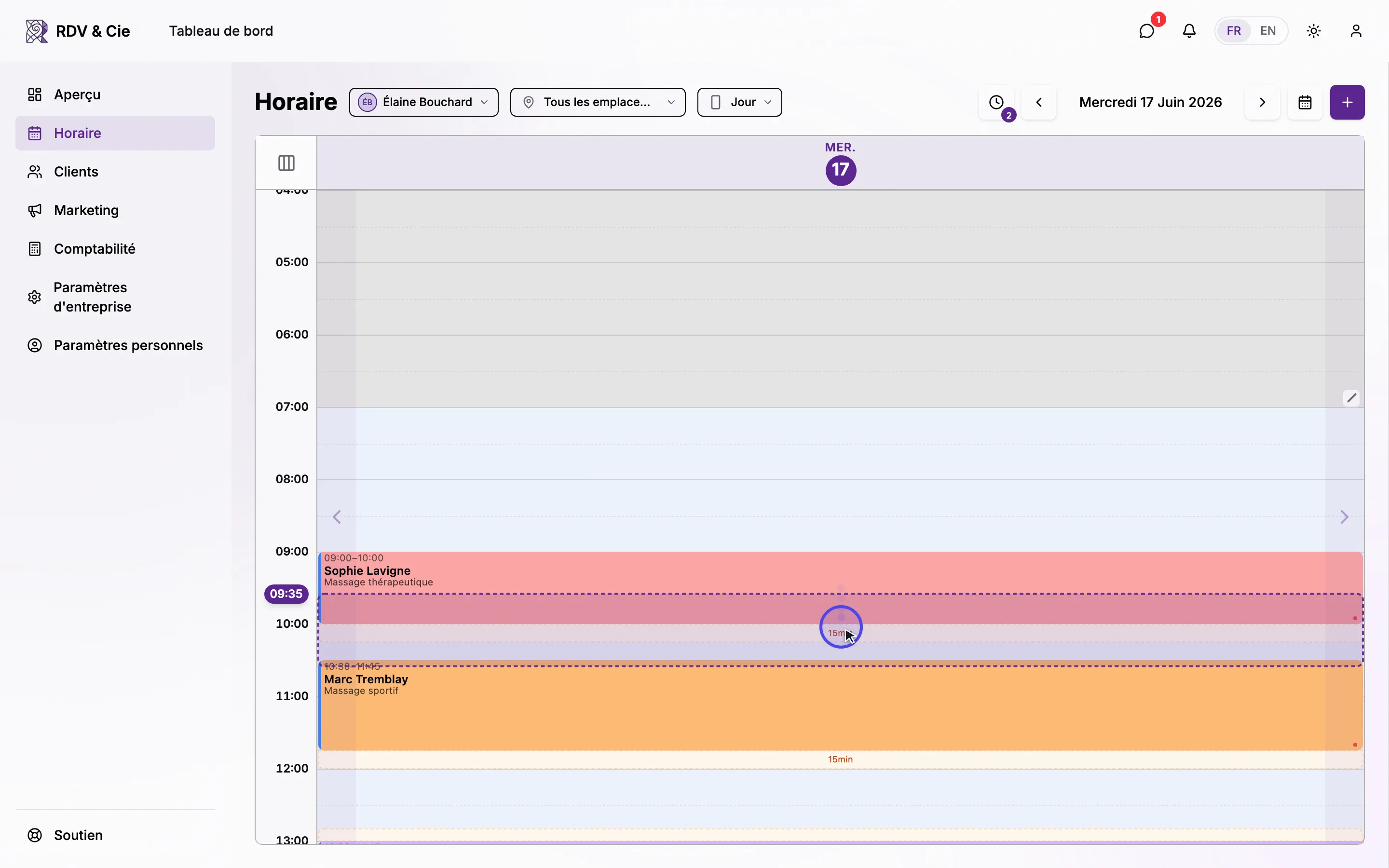Open Paramètres d'entreprise
Image resolution: width=1389 pixels, height=868 pixels.
[115, 297]
